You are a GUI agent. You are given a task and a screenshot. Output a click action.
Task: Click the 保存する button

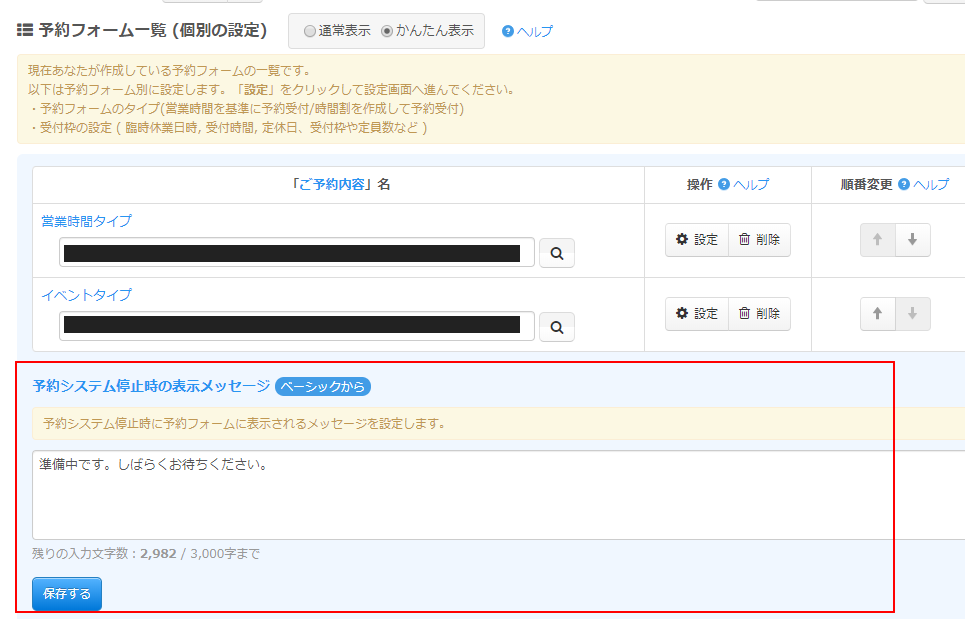[x=67, y=594]
